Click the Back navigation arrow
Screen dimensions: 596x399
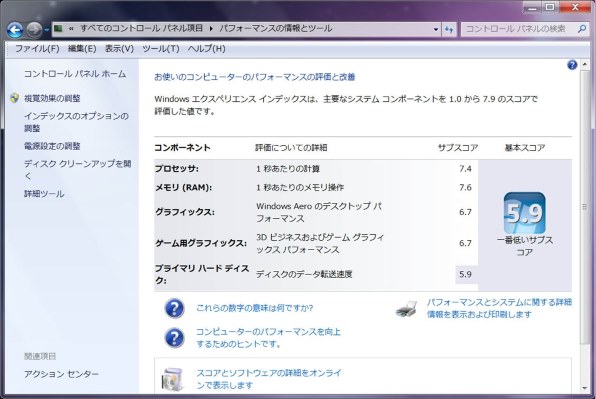pos(15,30)
